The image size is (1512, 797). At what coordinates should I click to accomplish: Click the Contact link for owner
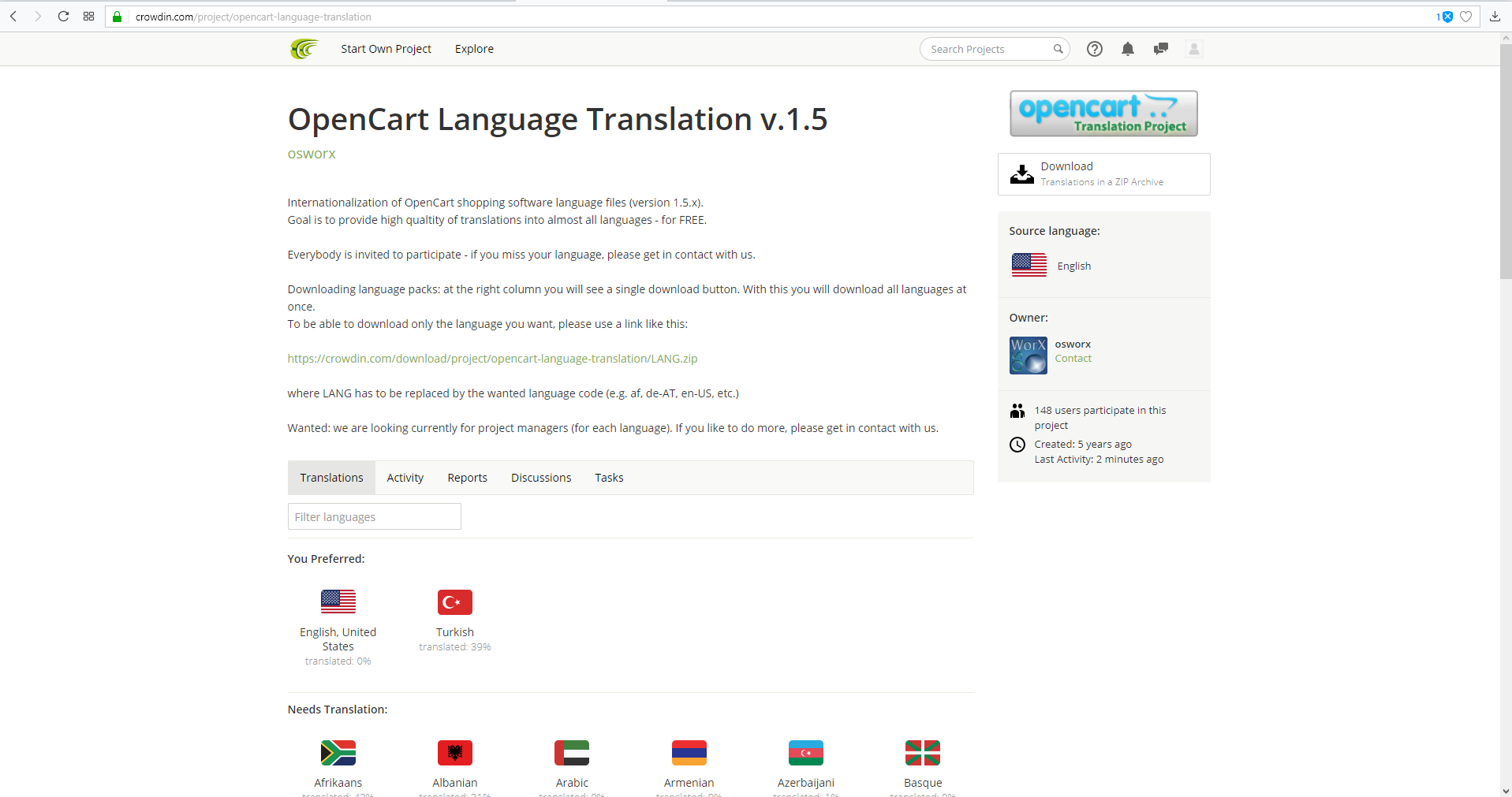pyautogui.click(x=1073, y=359)
